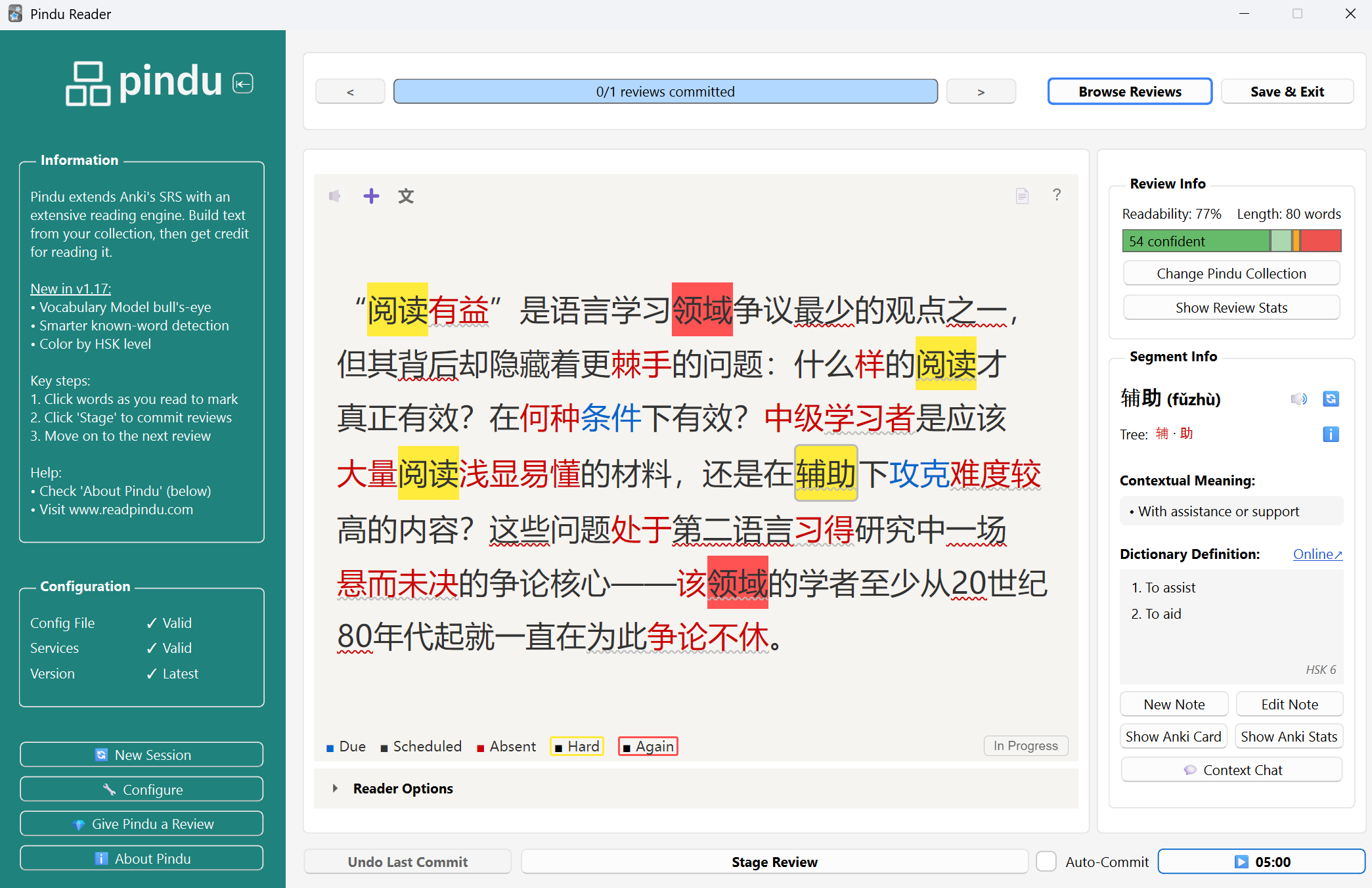Play pronunciation of 辅助 speaker icon

1298,399
